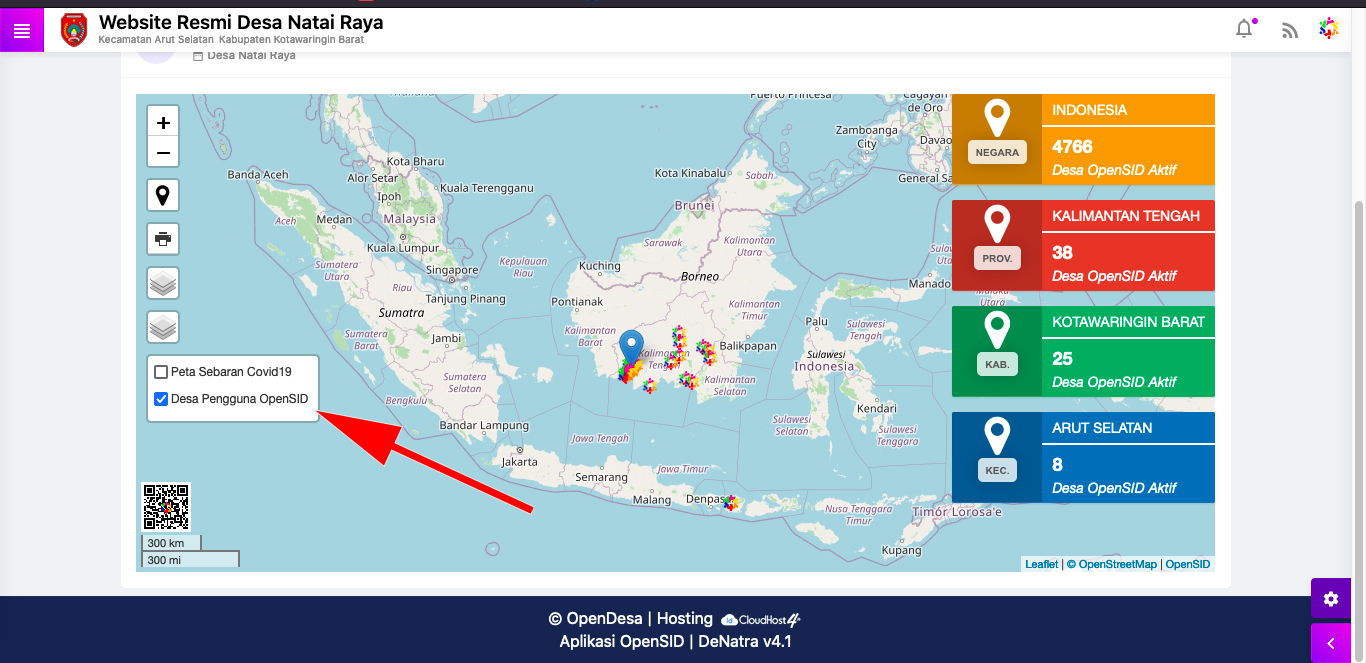Viewport: 1366px width, 663px height.
Task: Click the KALIMANTAN TENGAH card heading
Action: pyautogui.click(x=1126, y=216)
